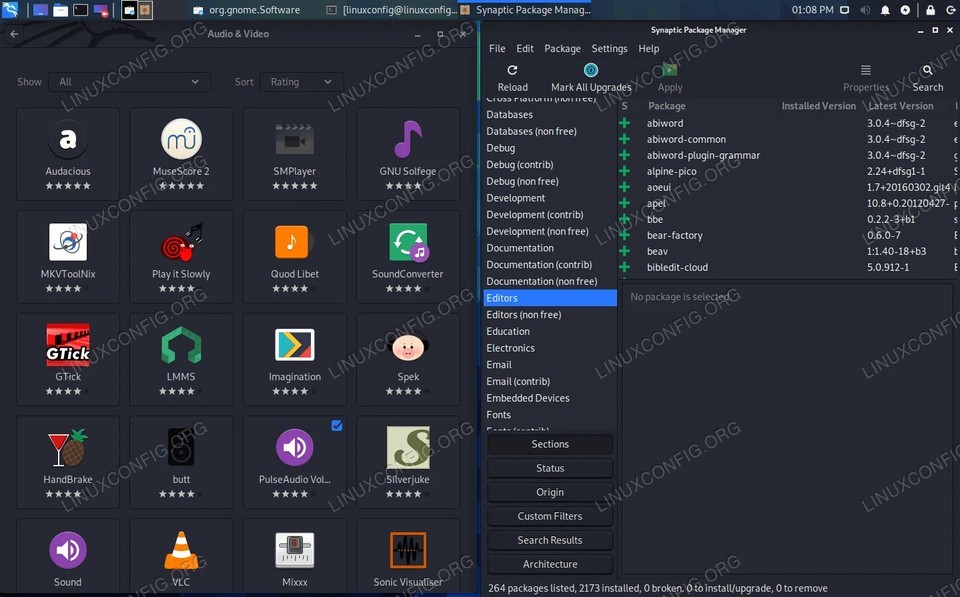Screen dimensions: 960x597
Task: Click the installed checkmark on PulseAudio tile
Action: click(x=337, y=426)
